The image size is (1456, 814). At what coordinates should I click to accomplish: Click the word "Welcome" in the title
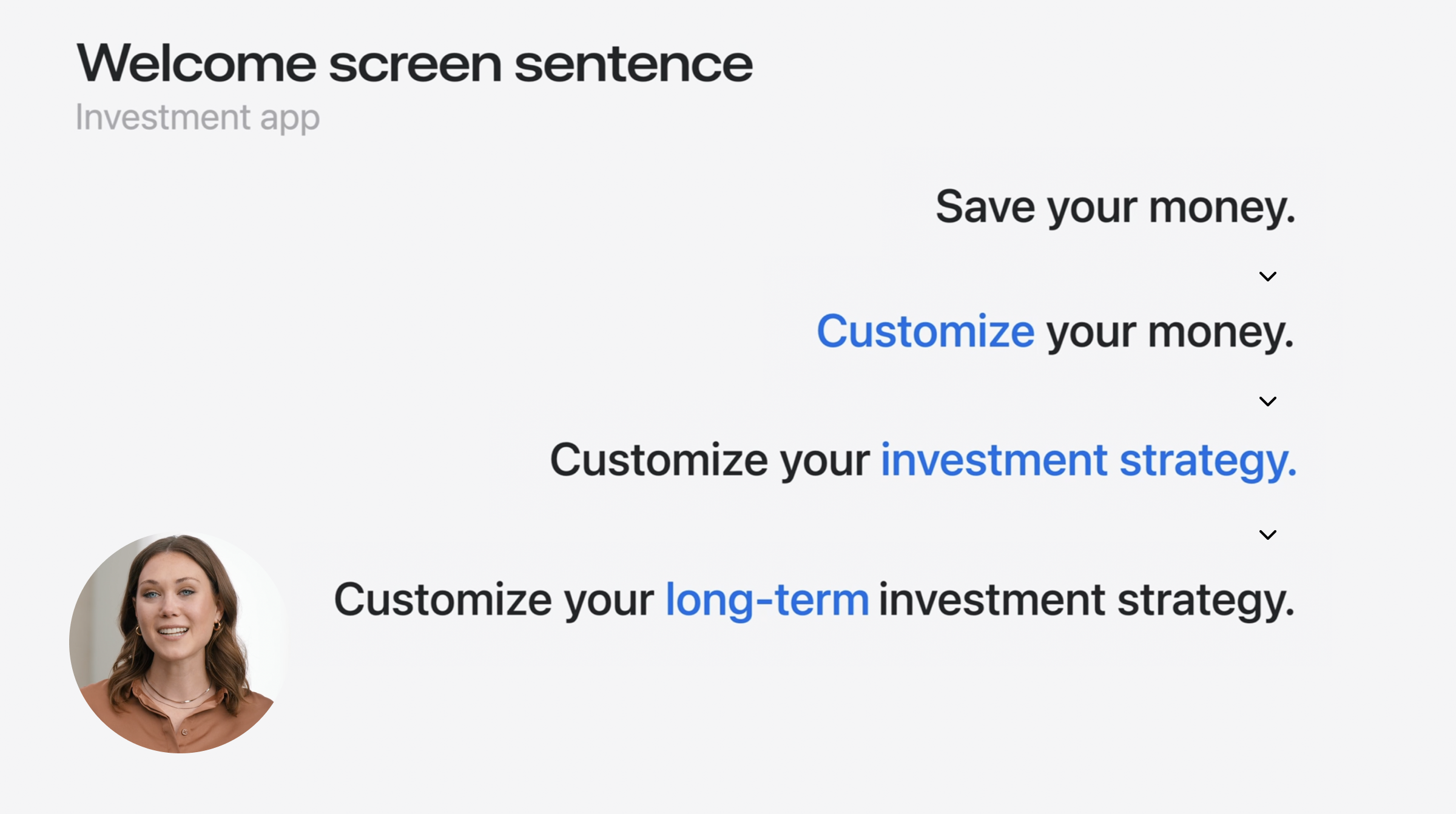[x=196, y=64]
